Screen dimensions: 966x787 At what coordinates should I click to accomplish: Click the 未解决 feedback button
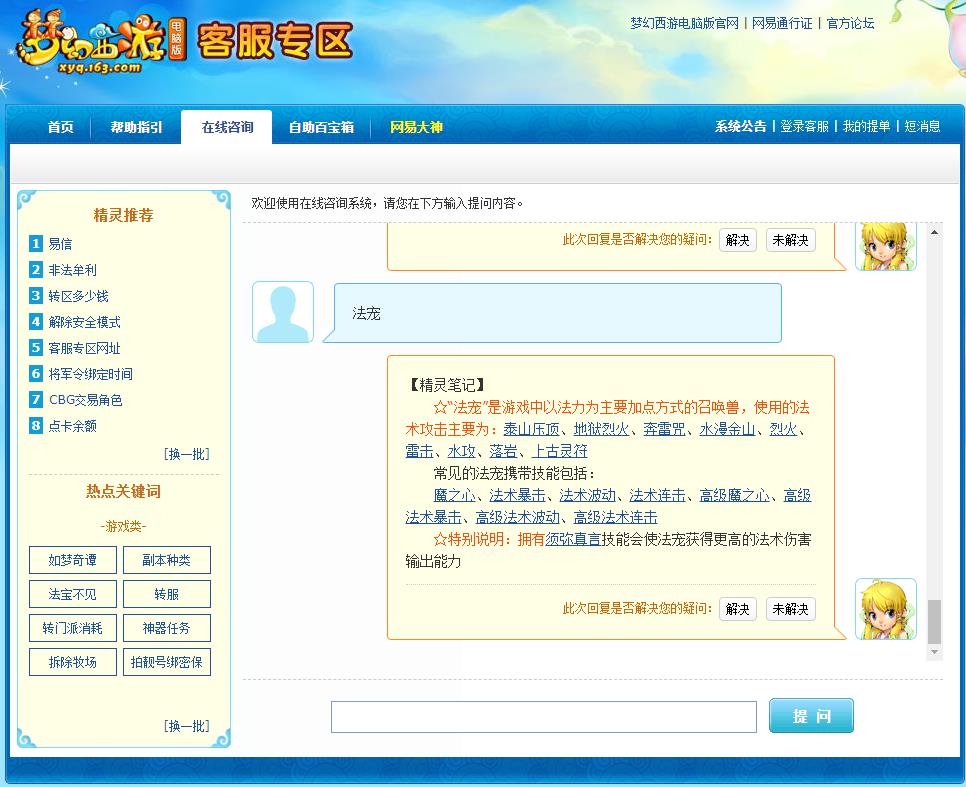tap(790, 608)
